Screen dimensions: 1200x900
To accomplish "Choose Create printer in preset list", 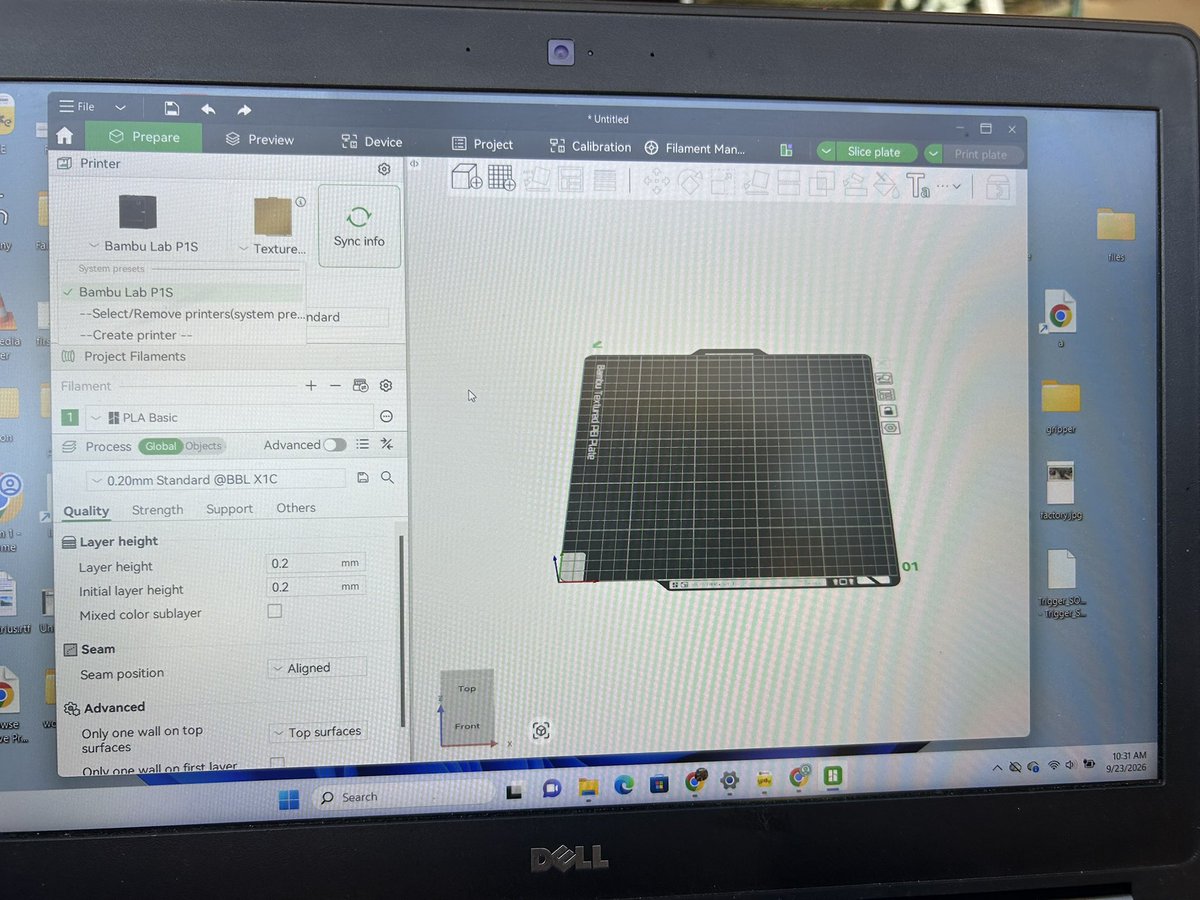I will (x=135, y=335).
